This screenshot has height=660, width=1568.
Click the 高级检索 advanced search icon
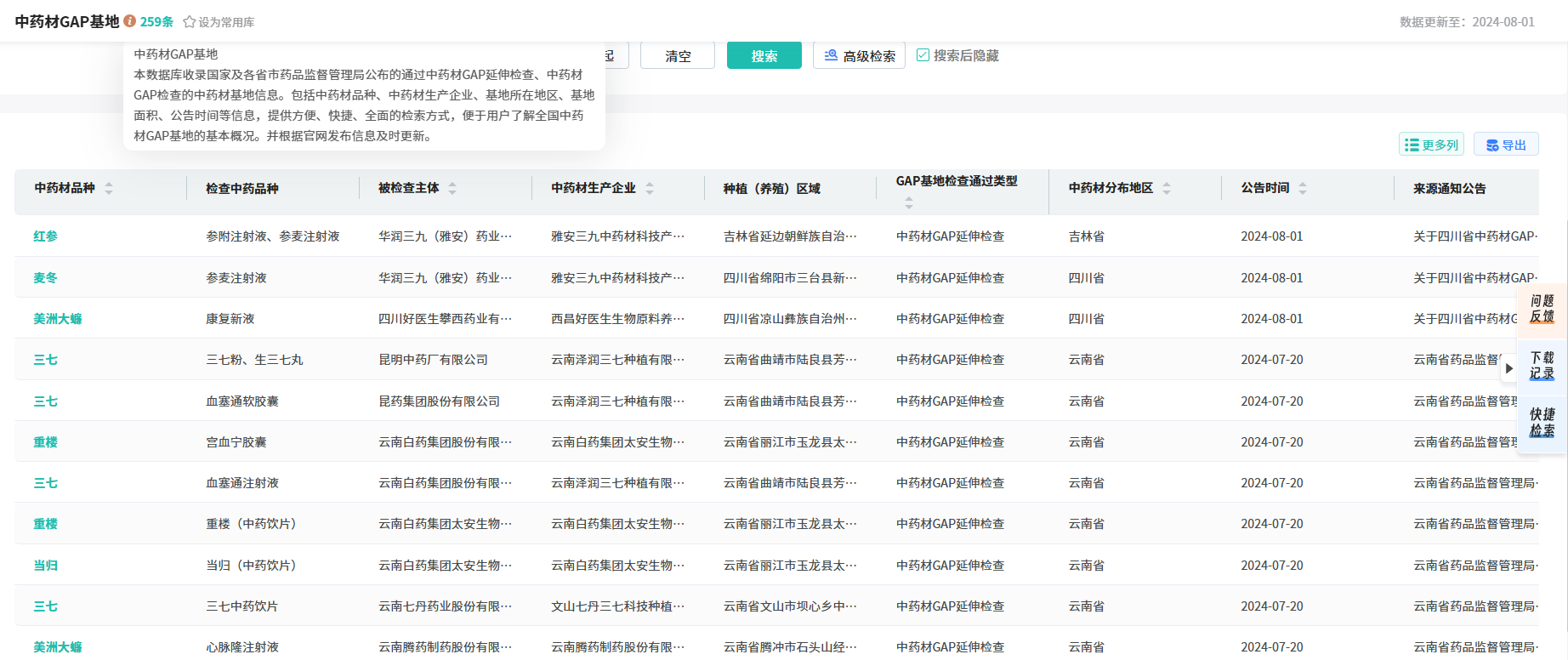pyautogui.click(x=831, y=55)
